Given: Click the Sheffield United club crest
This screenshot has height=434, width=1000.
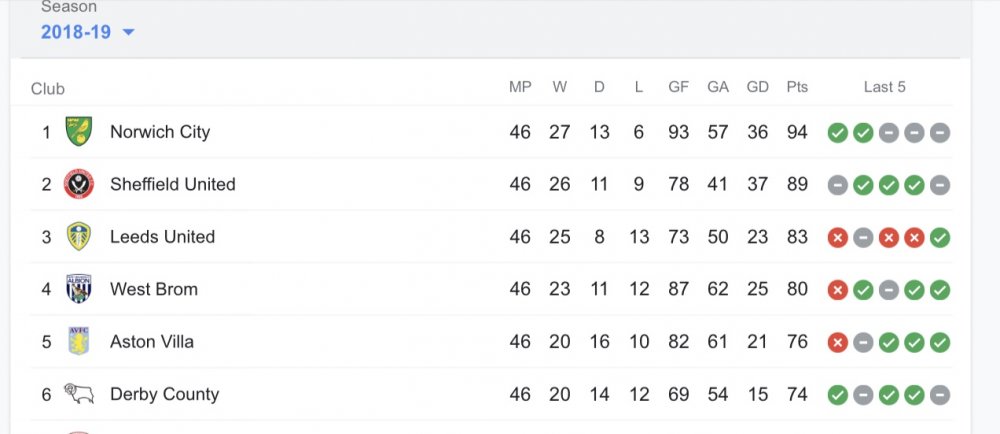Looking at the screenshot, I should [x=79, y=185].
